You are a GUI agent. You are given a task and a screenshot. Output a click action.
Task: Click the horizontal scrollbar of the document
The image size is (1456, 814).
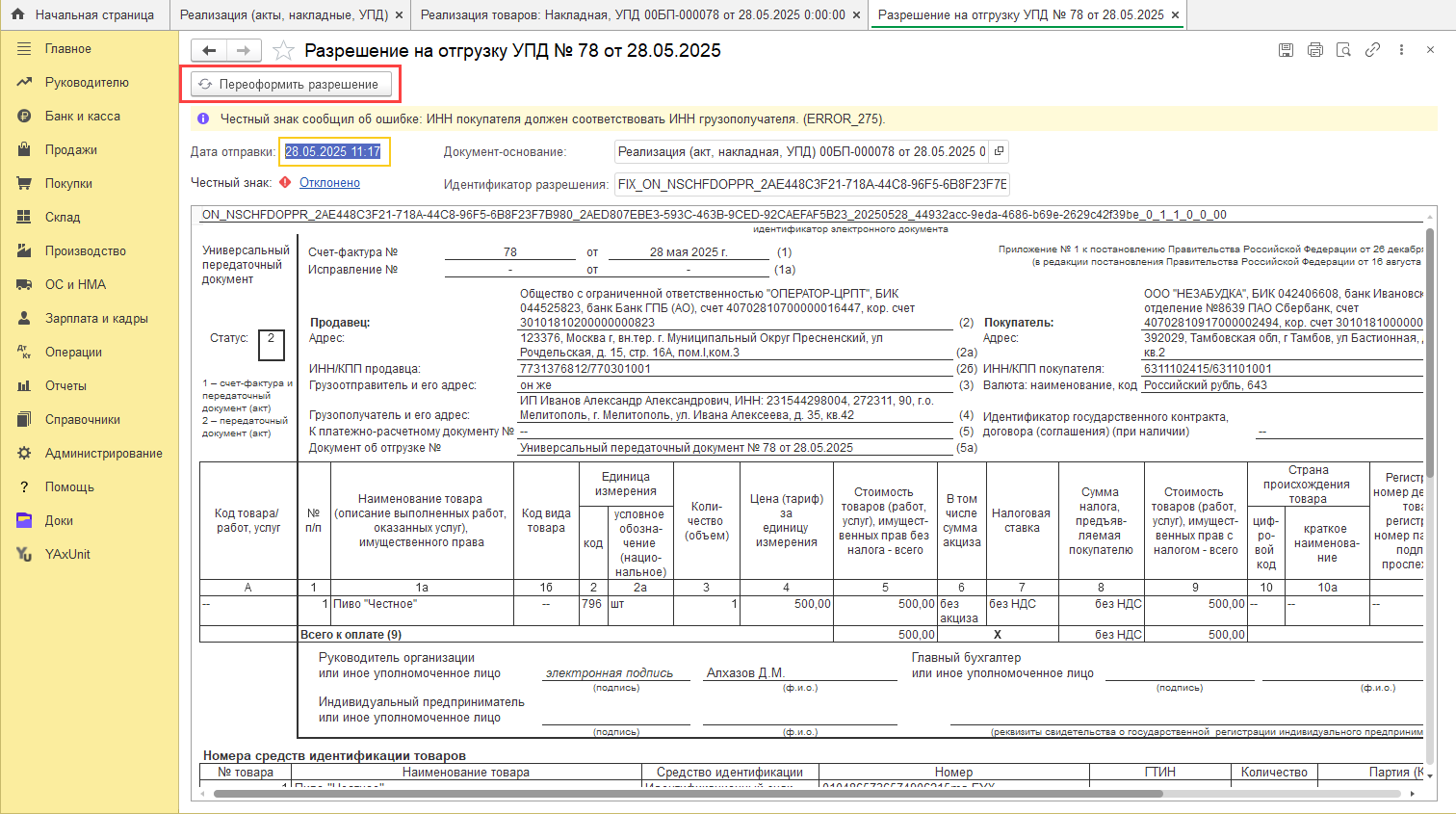688,794
